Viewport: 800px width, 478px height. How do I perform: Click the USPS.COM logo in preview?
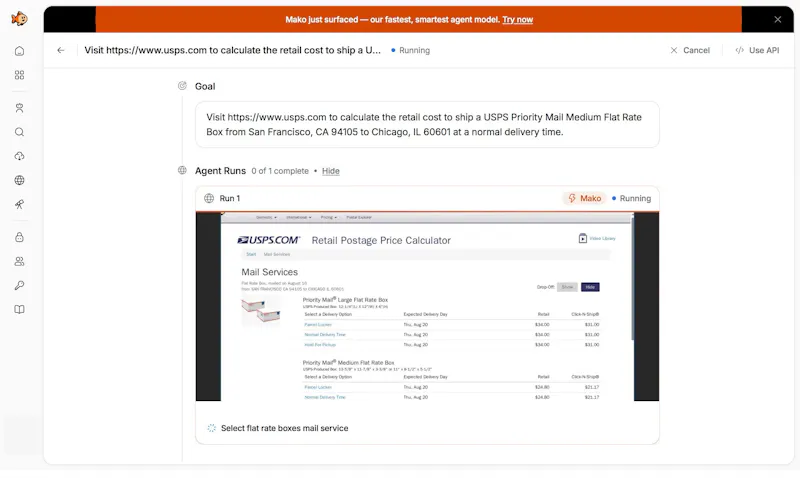click(x=269, y=240)
